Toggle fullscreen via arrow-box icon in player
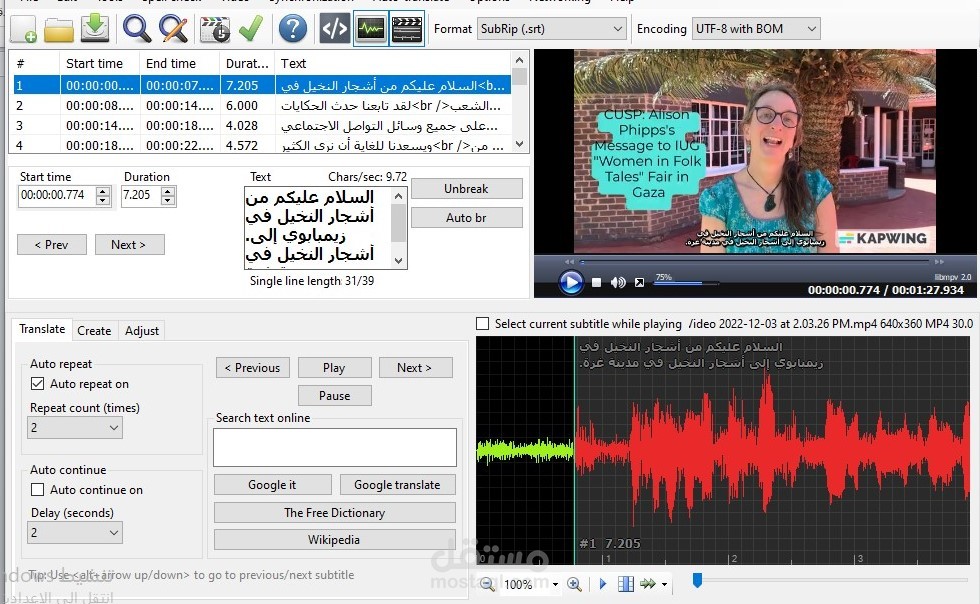The image size is (980, 604). click(x=639, y=283)
